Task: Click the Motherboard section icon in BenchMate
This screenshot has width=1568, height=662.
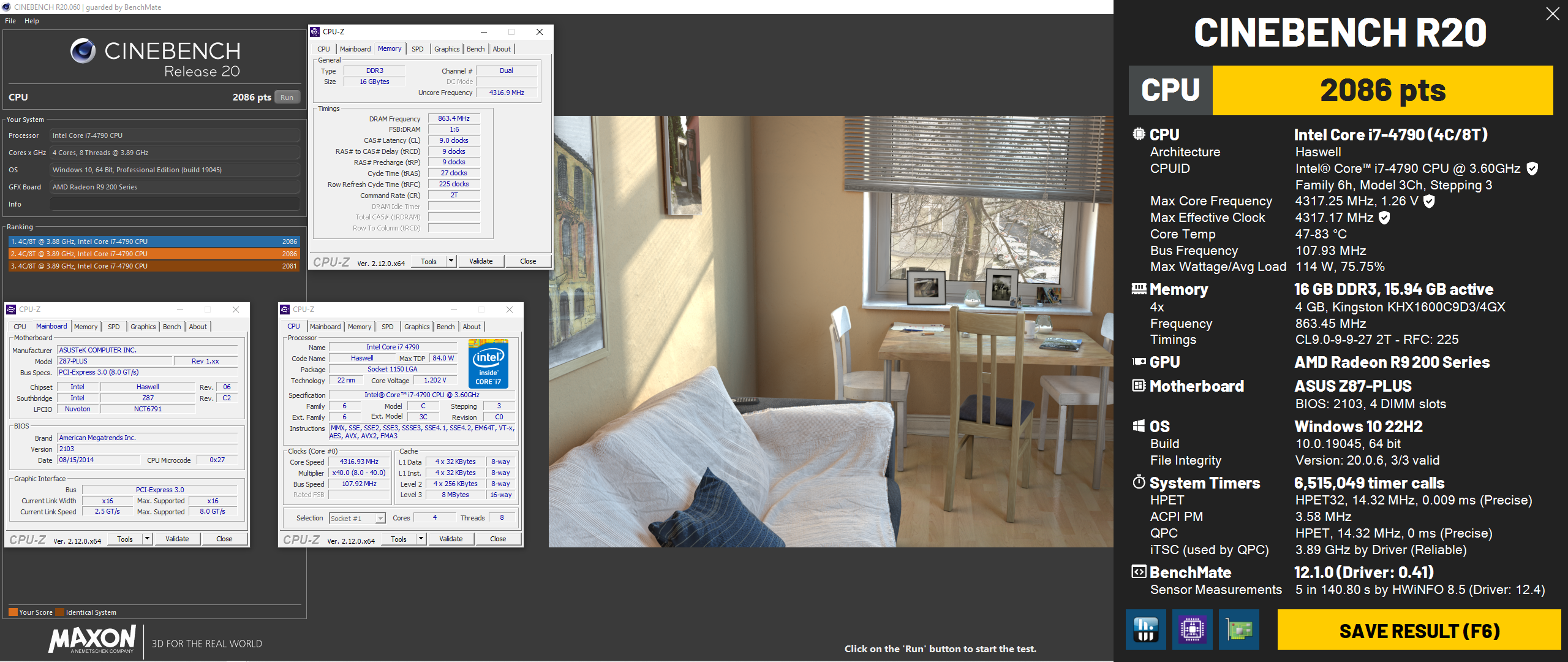Action: (1139, 386)
